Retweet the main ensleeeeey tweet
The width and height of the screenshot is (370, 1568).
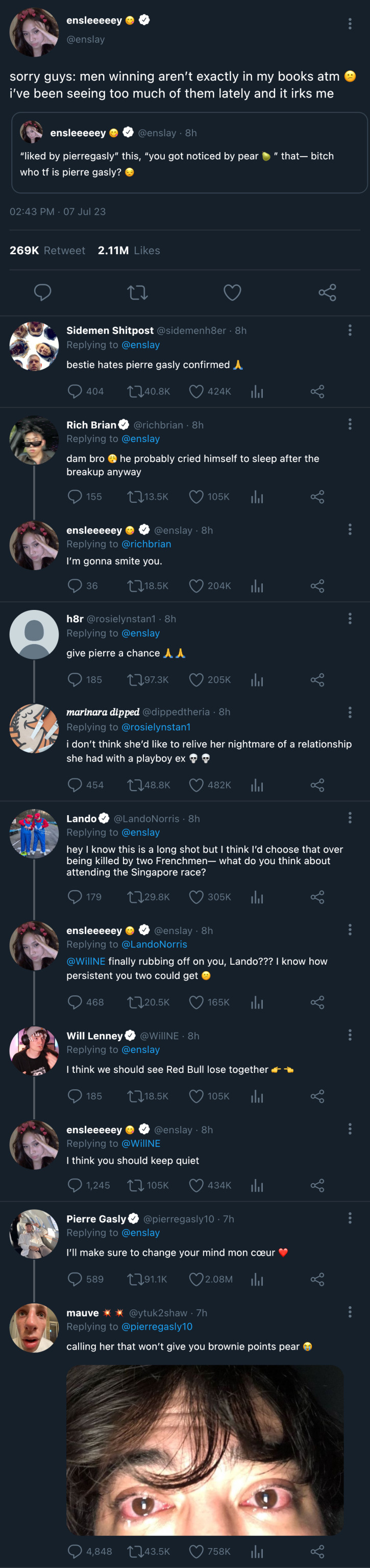(137, 292)
